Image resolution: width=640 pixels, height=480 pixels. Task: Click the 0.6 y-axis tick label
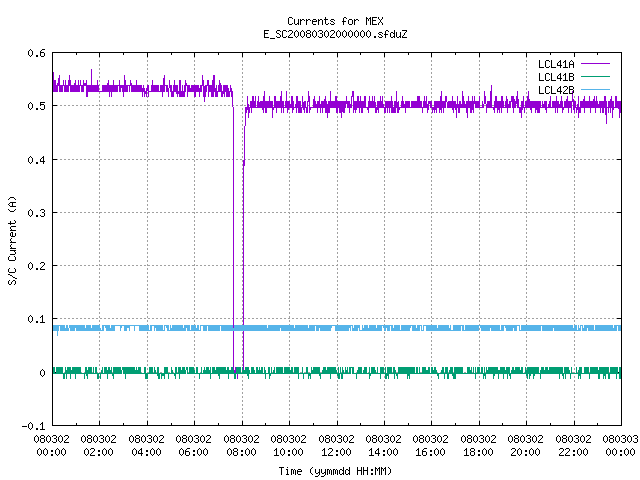(x=36, y=53)
